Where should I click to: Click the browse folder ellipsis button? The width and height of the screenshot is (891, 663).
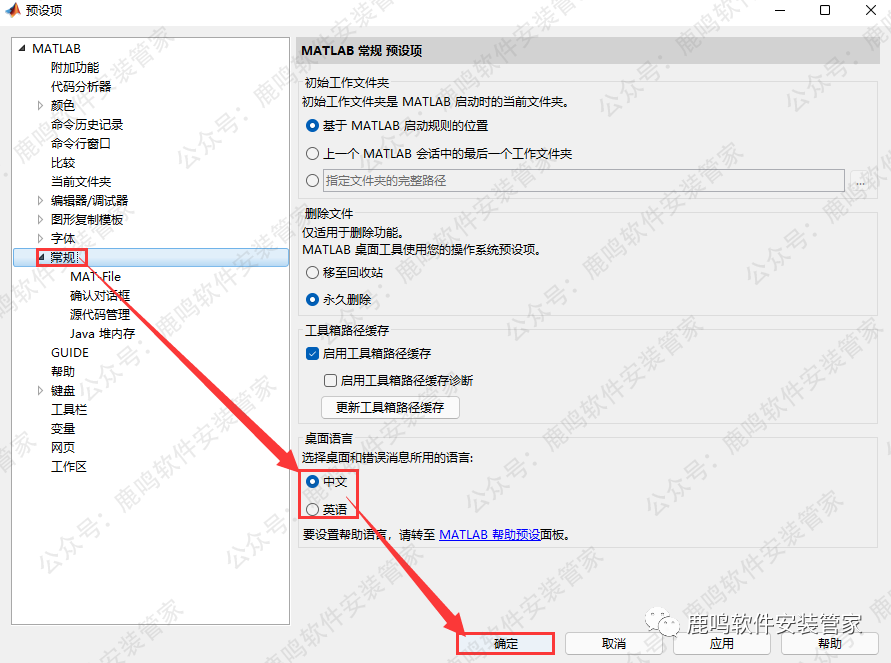860,181
